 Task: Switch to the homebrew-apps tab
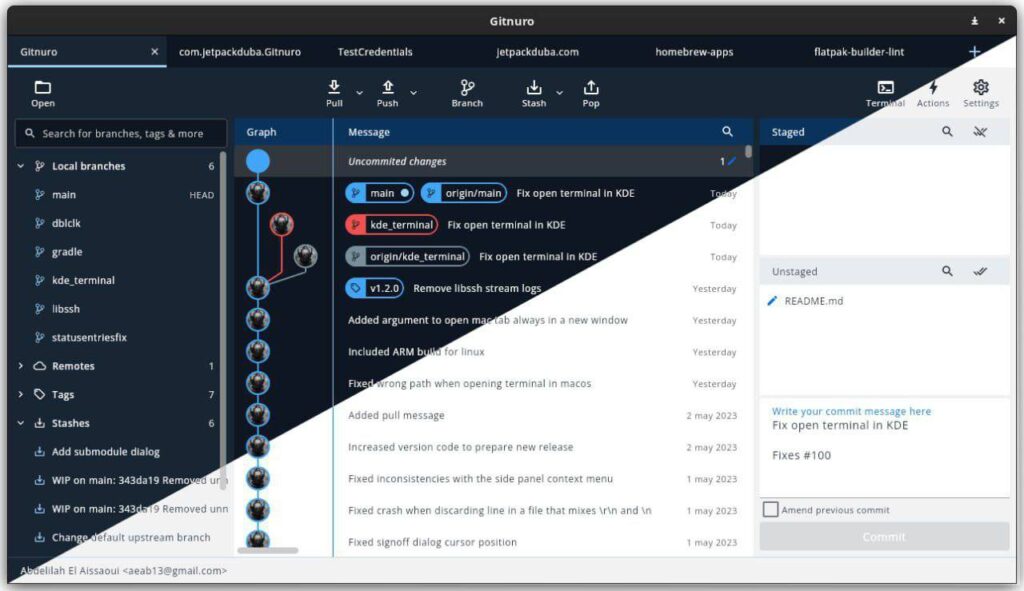click(x=692, y=51)
